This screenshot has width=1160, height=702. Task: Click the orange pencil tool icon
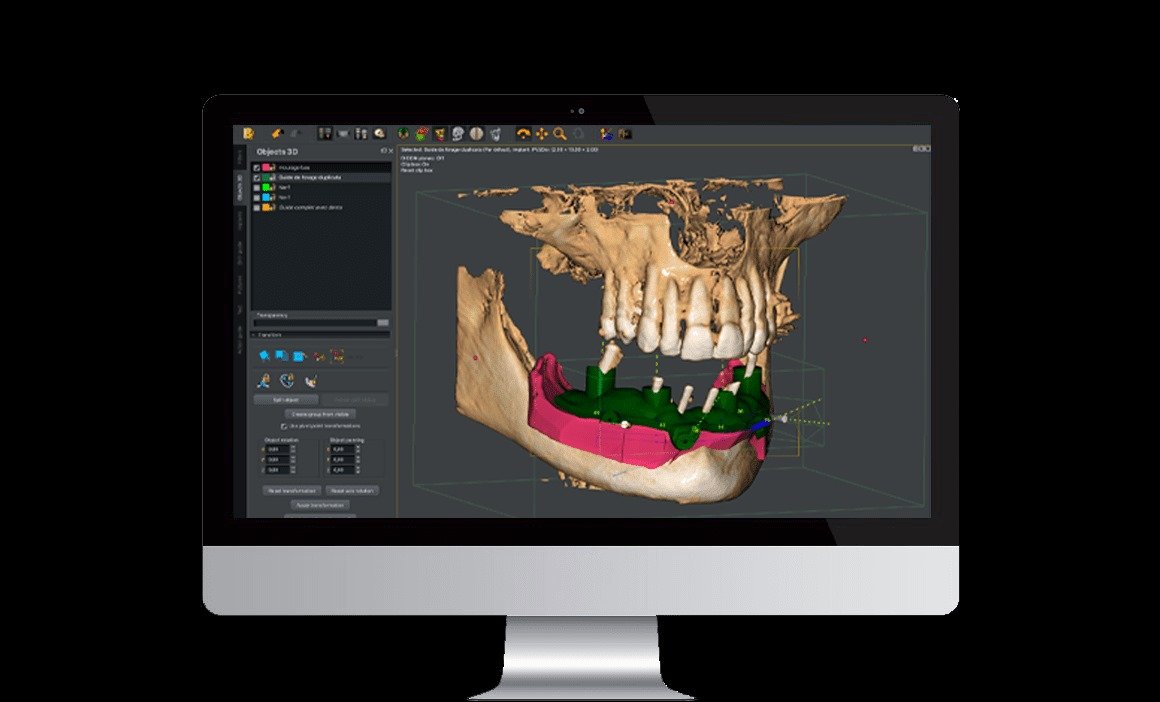(278, 133)
